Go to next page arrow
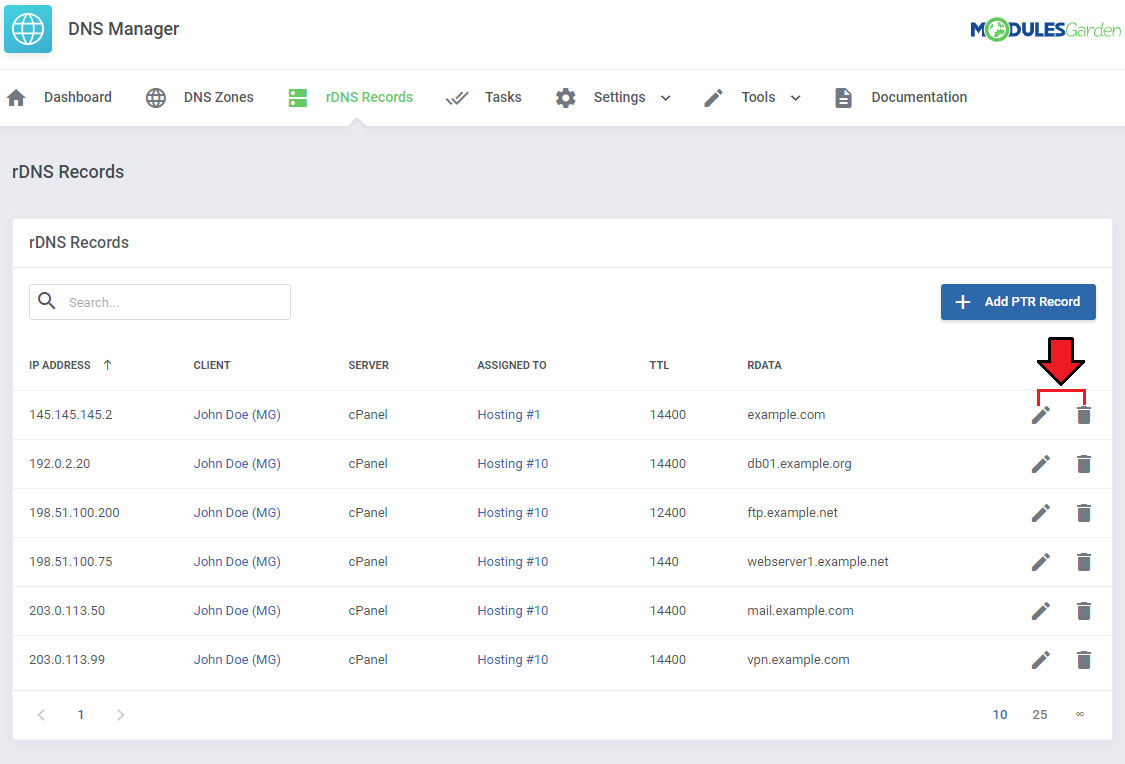Viewport: 1125px width, 764px height. (121, 715)
